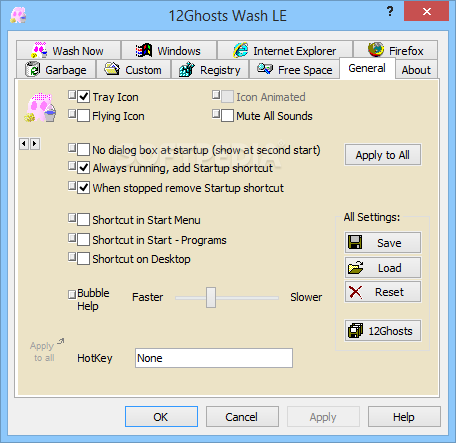
Task: Load settings with Load button
Action: [x=383, y=268]
